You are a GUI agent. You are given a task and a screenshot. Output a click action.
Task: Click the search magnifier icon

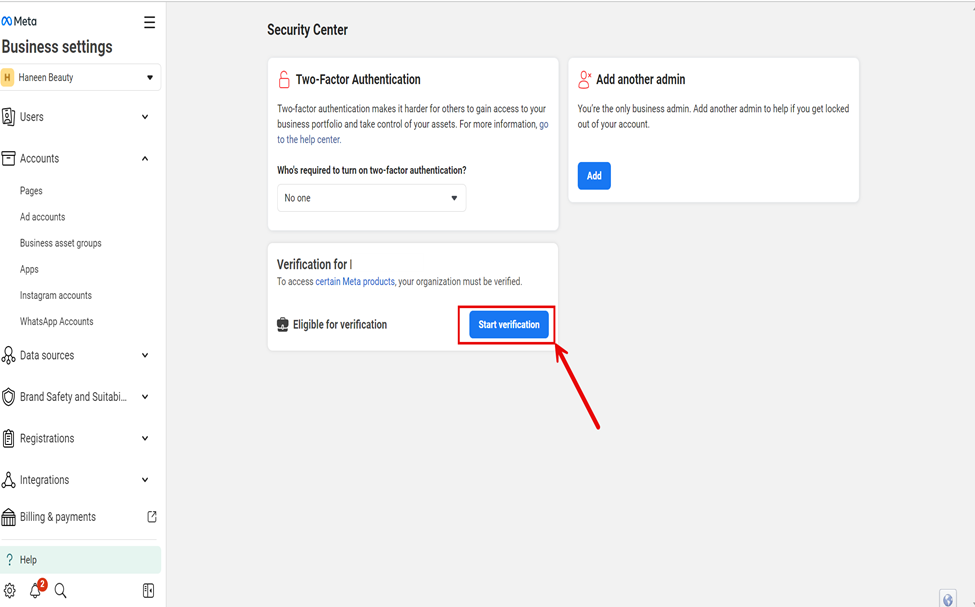[60, 590]
